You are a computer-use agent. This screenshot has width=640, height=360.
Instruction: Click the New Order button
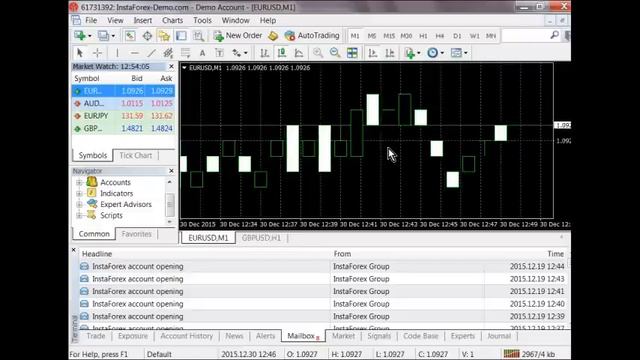point(238,36)
